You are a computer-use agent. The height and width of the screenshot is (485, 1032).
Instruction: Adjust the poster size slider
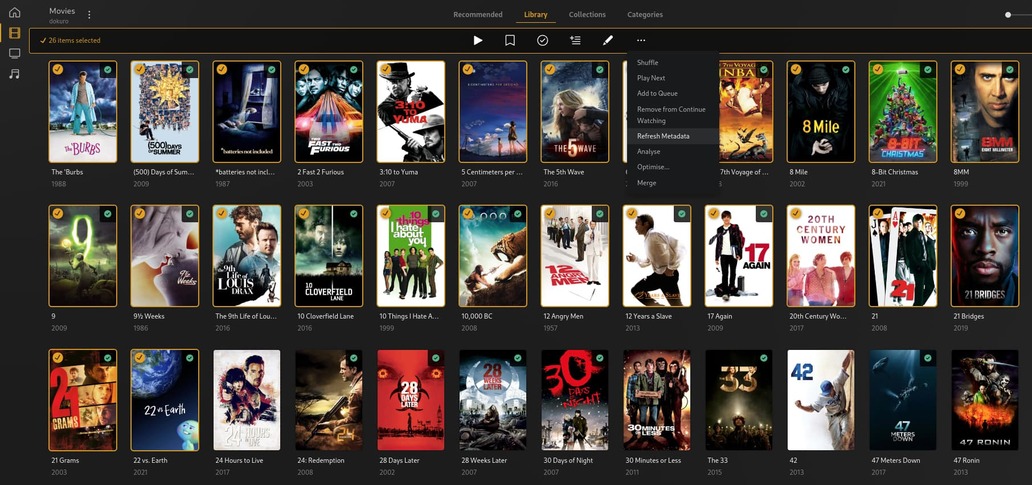click(1008, 14)
